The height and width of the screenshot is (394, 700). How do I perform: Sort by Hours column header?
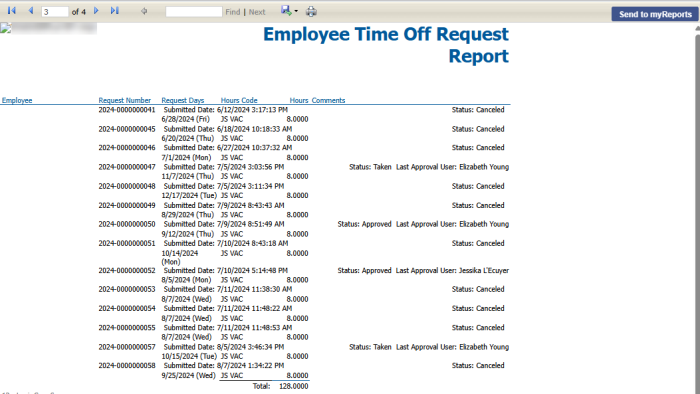[299, 100]
